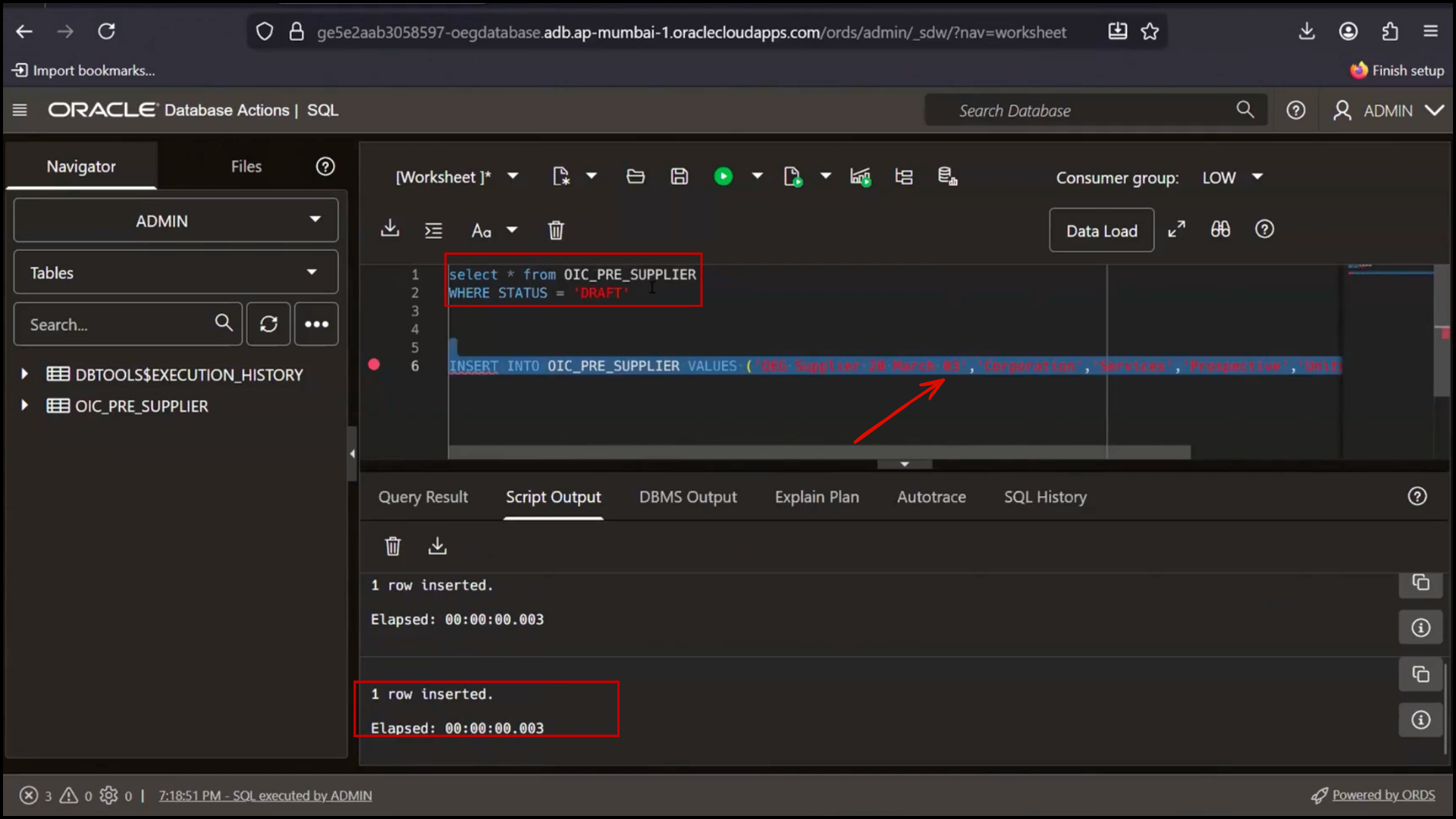Open the browser hamburger menu
Screen dimensions: 1456x819
[x=1430, y=31]
